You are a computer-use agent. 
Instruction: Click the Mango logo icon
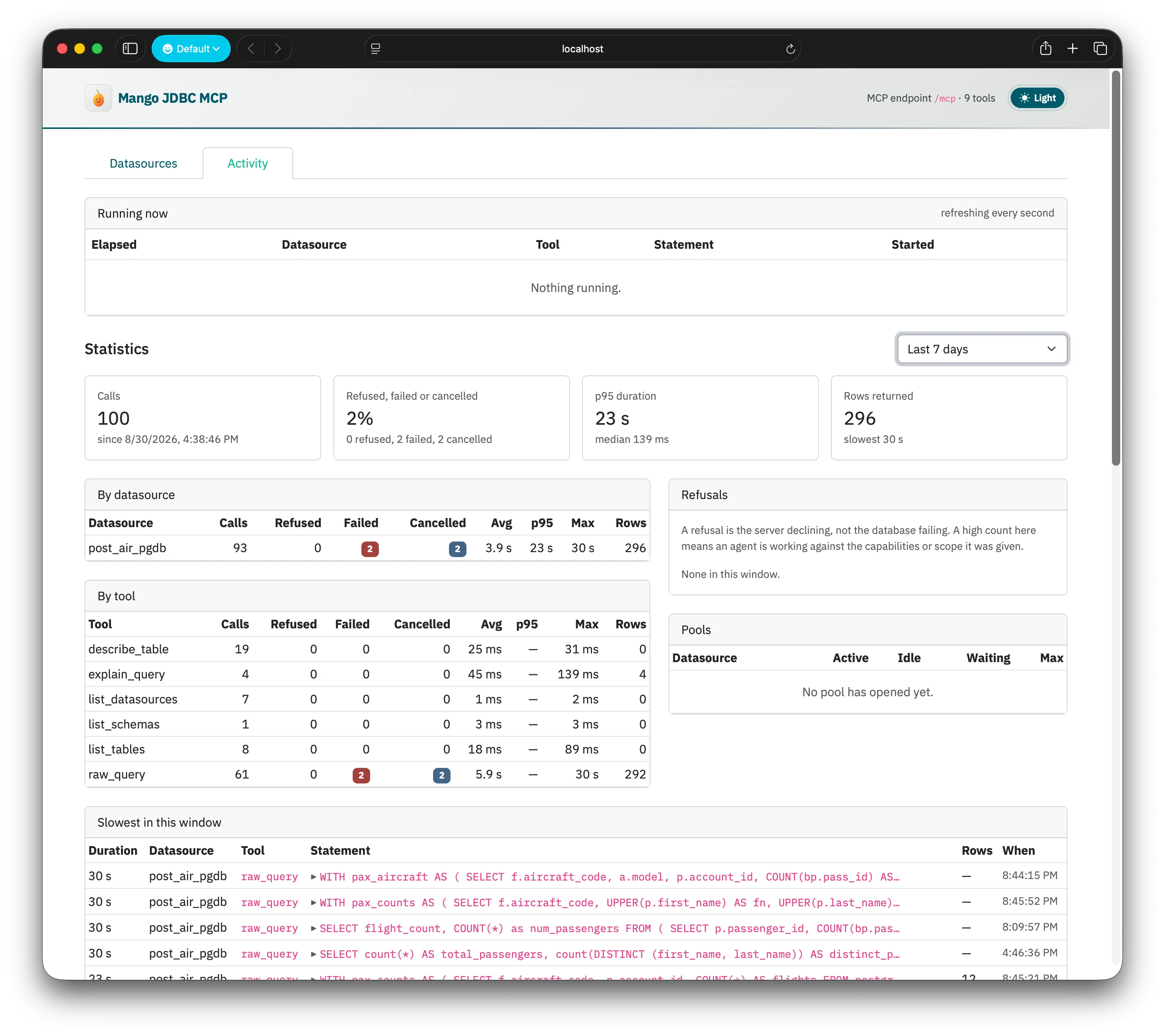point(99,98)
